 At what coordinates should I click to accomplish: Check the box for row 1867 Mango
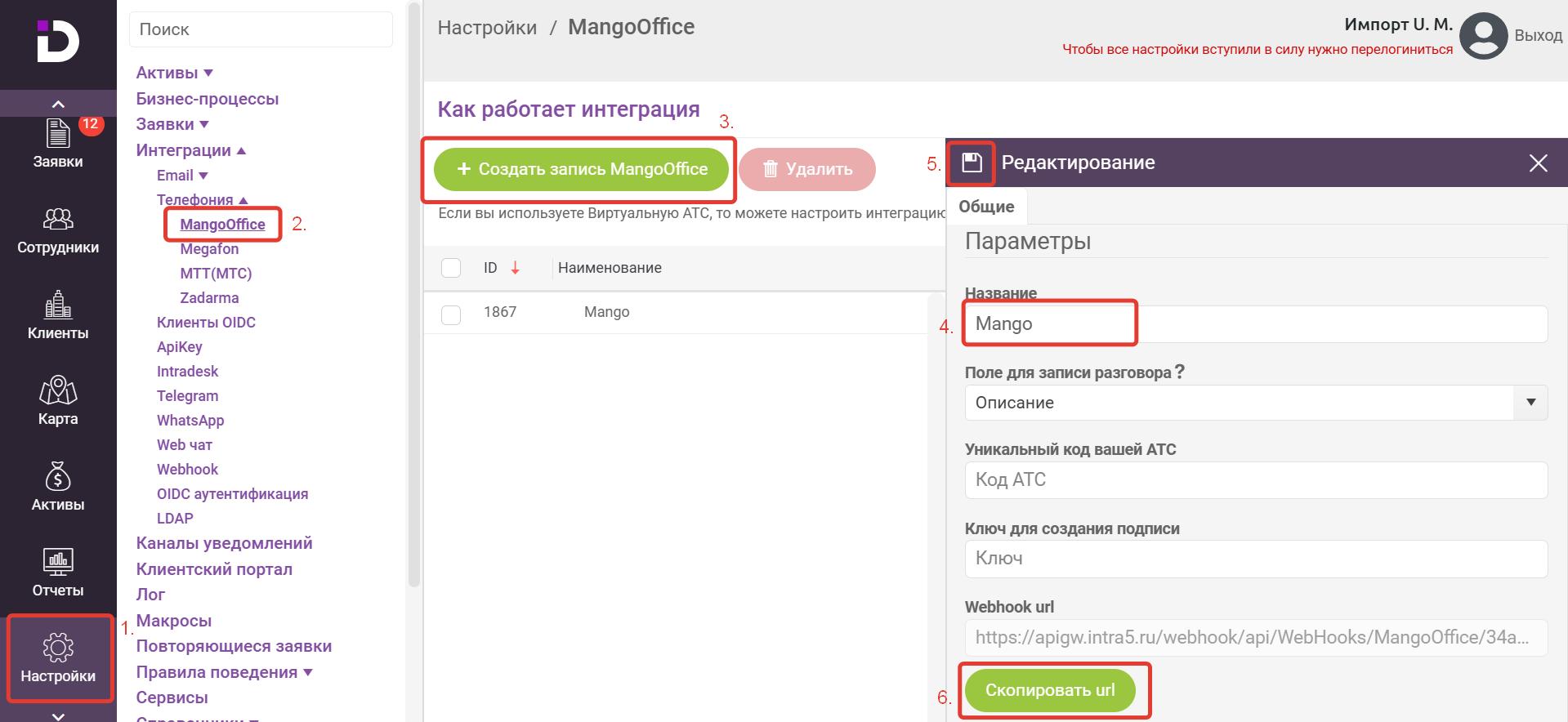[451, 314]
